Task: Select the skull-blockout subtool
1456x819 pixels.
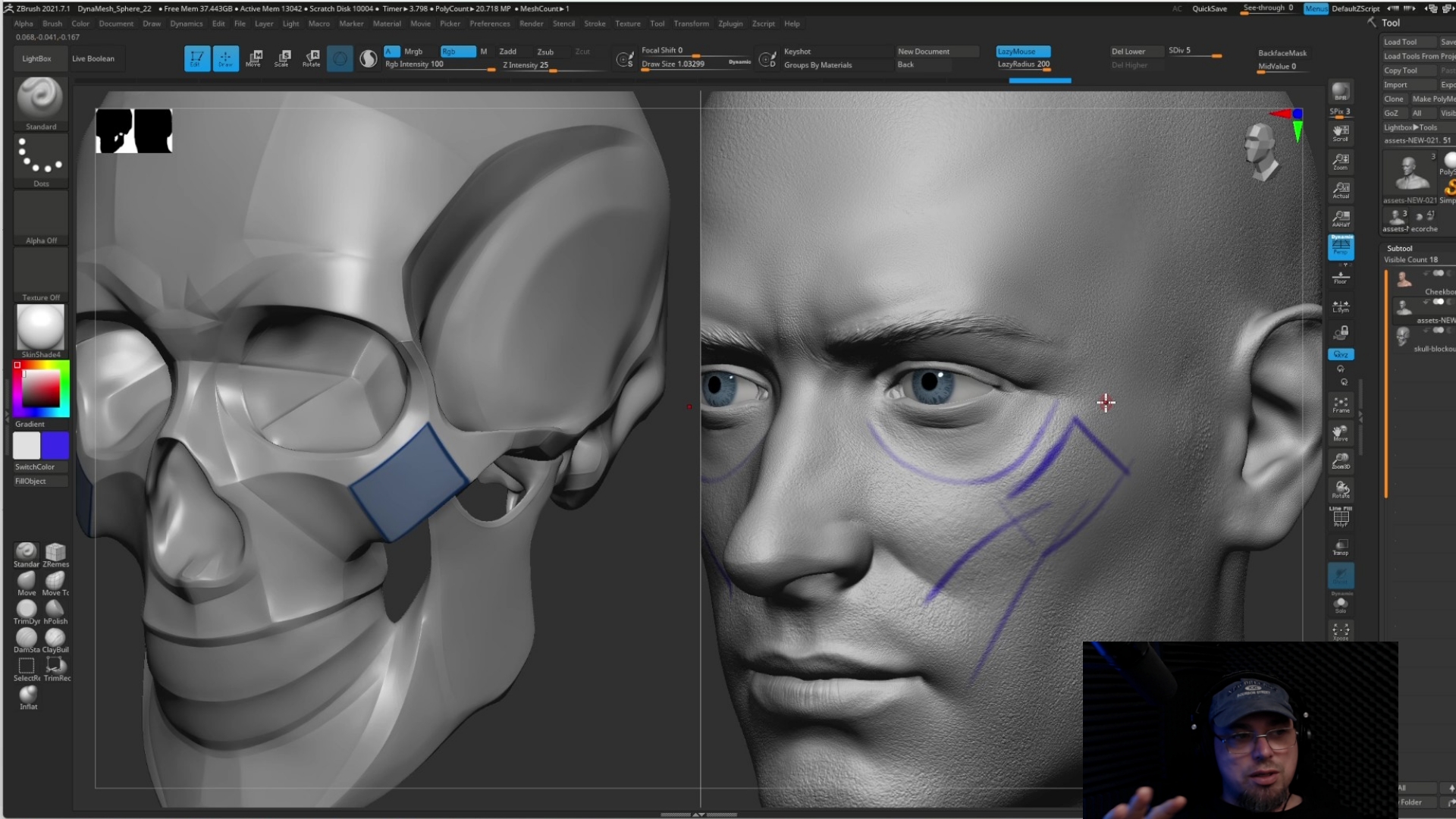Action: [1426, 338]
